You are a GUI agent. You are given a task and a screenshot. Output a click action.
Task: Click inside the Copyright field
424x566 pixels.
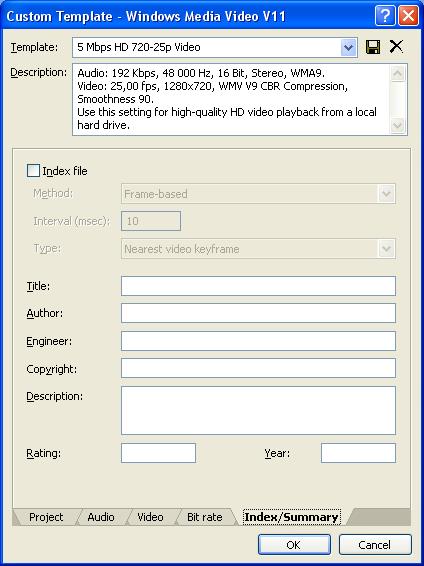point(258,368)
